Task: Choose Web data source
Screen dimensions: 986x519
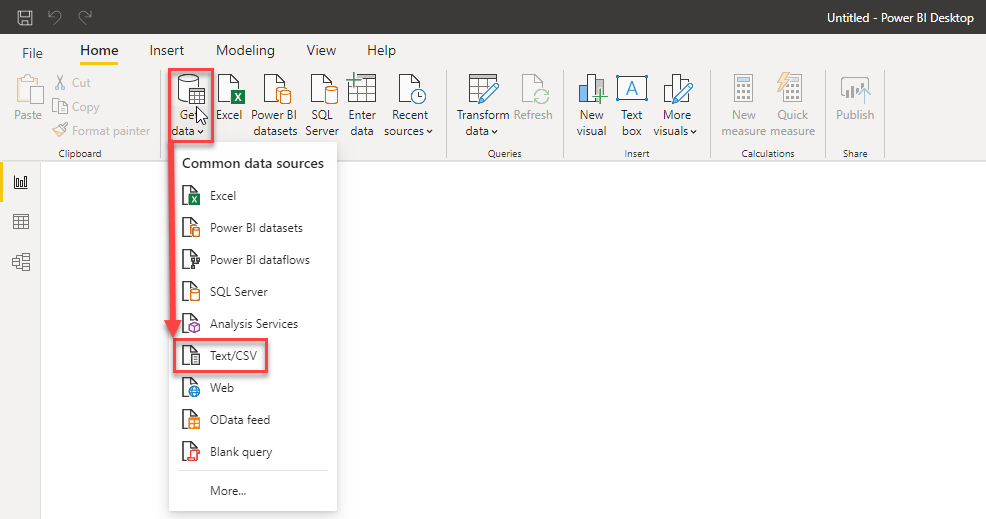Action: [x=253, y=388]
